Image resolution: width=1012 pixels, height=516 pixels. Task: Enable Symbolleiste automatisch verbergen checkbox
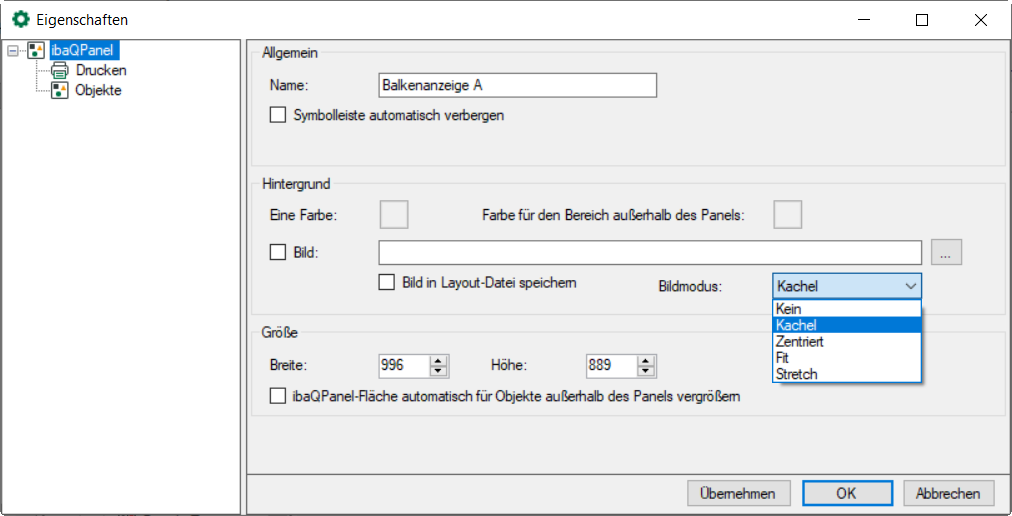(x=278, y=115)
